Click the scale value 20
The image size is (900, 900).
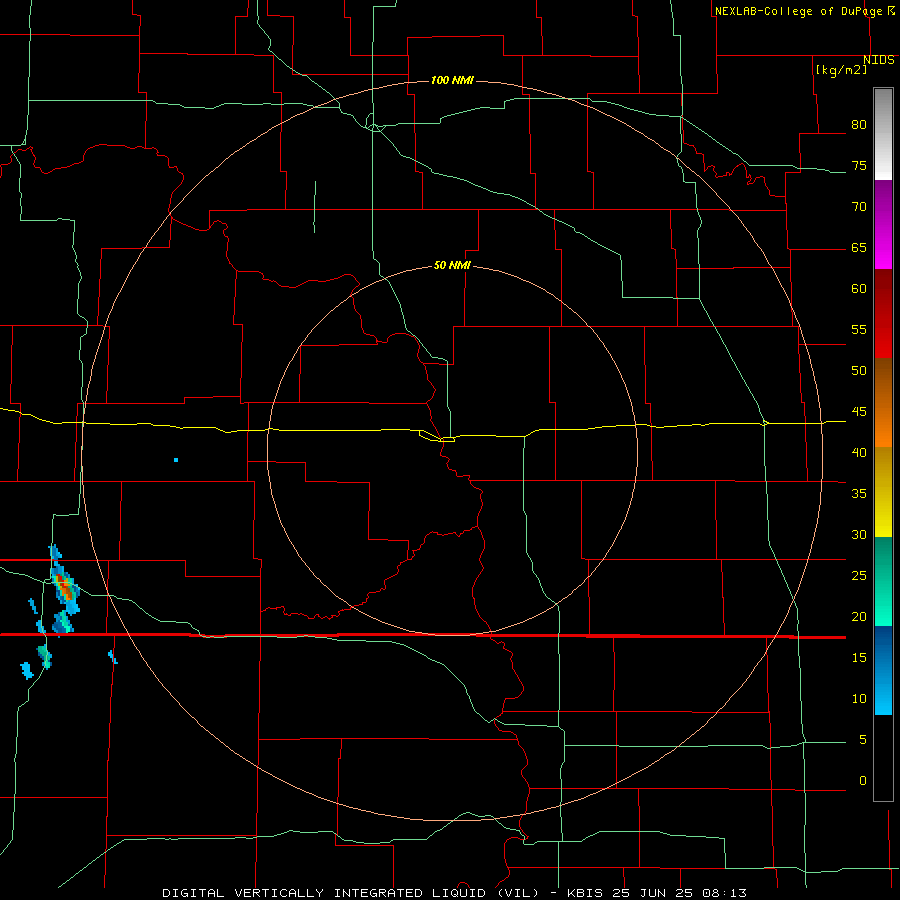[x=859, y=617]
